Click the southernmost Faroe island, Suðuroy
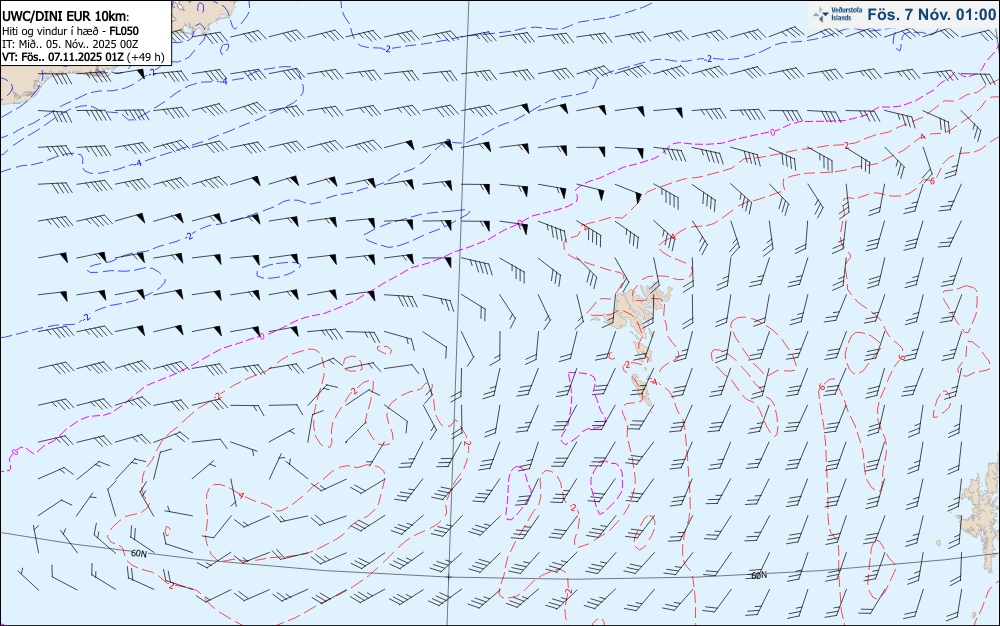 (643, 389)
